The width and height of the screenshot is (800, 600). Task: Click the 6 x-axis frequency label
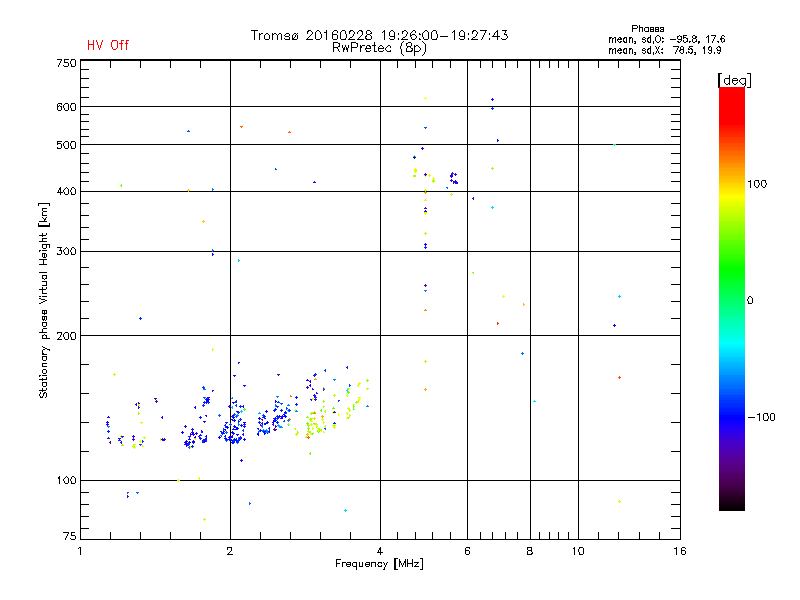467,551
